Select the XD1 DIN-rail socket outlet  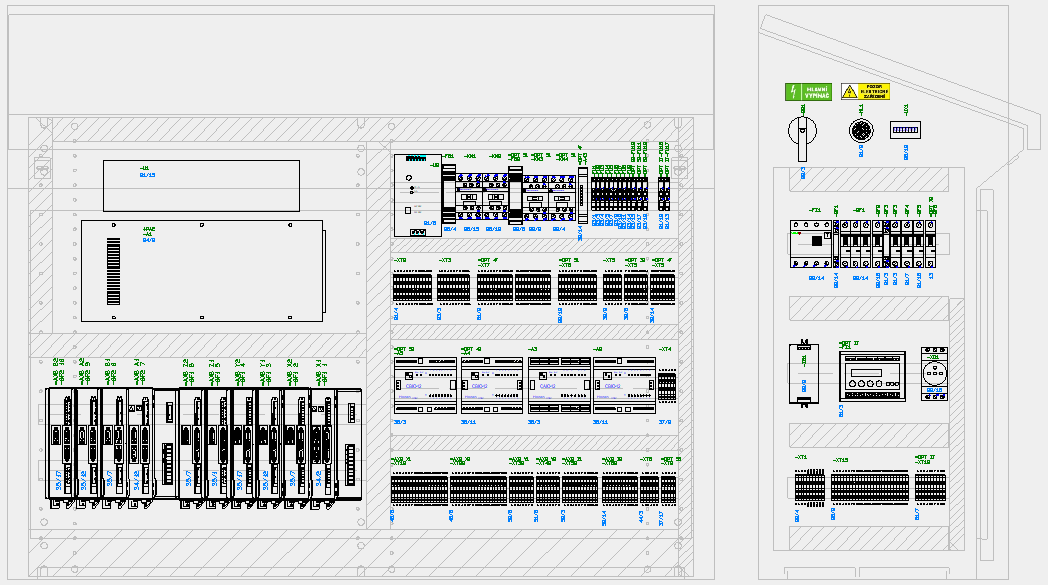tap(934, 374)
